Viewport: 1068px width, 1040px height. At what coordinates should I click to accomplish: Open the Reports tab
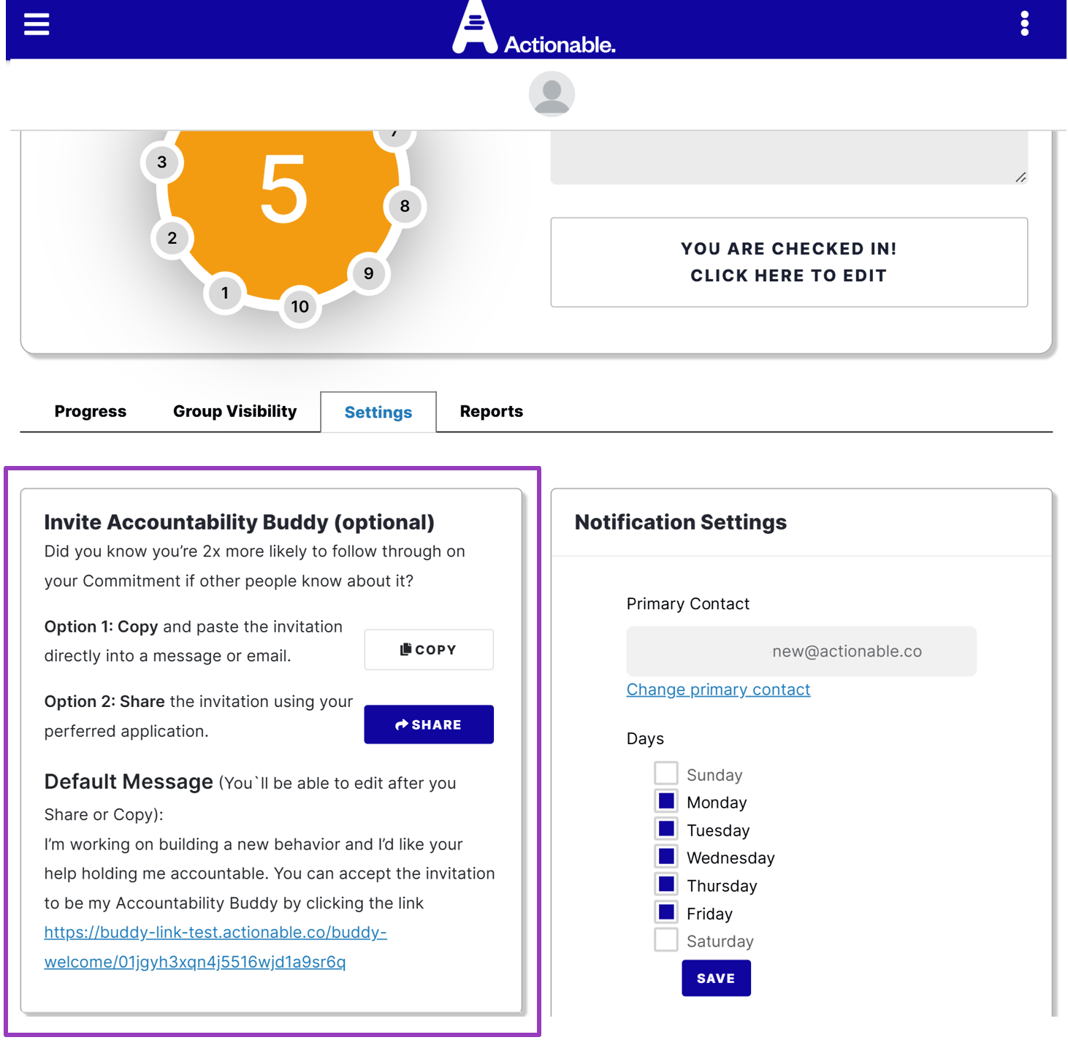tap(491, 411)
